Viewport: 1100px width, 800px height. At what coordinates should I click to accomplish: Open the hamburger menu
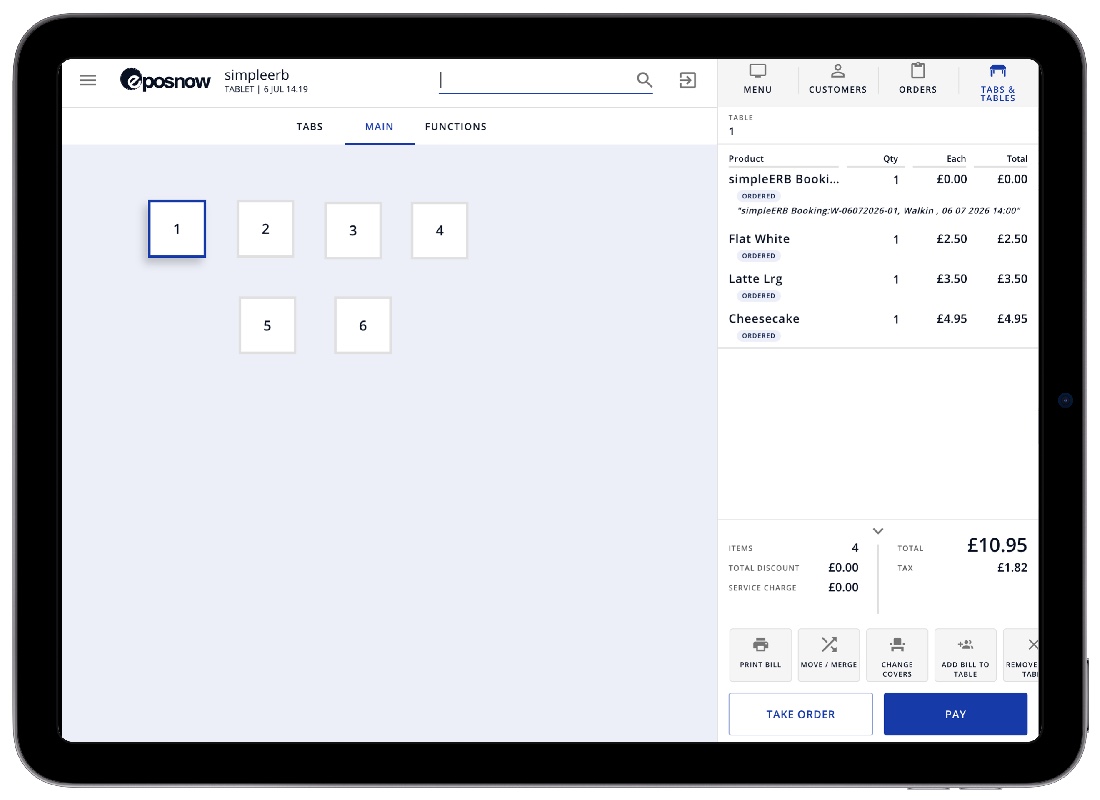click(88, 80)
